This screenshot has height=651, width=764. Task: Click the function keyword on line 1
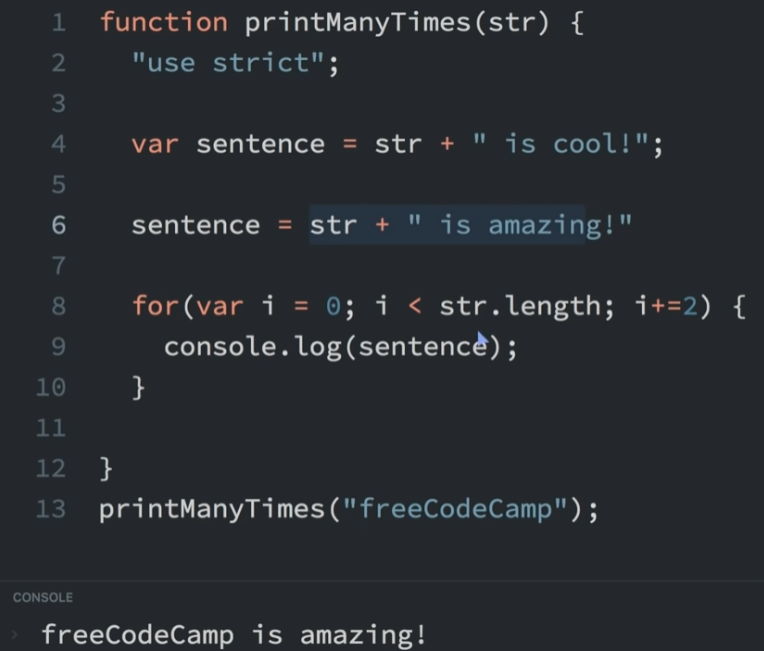[164, 23]
